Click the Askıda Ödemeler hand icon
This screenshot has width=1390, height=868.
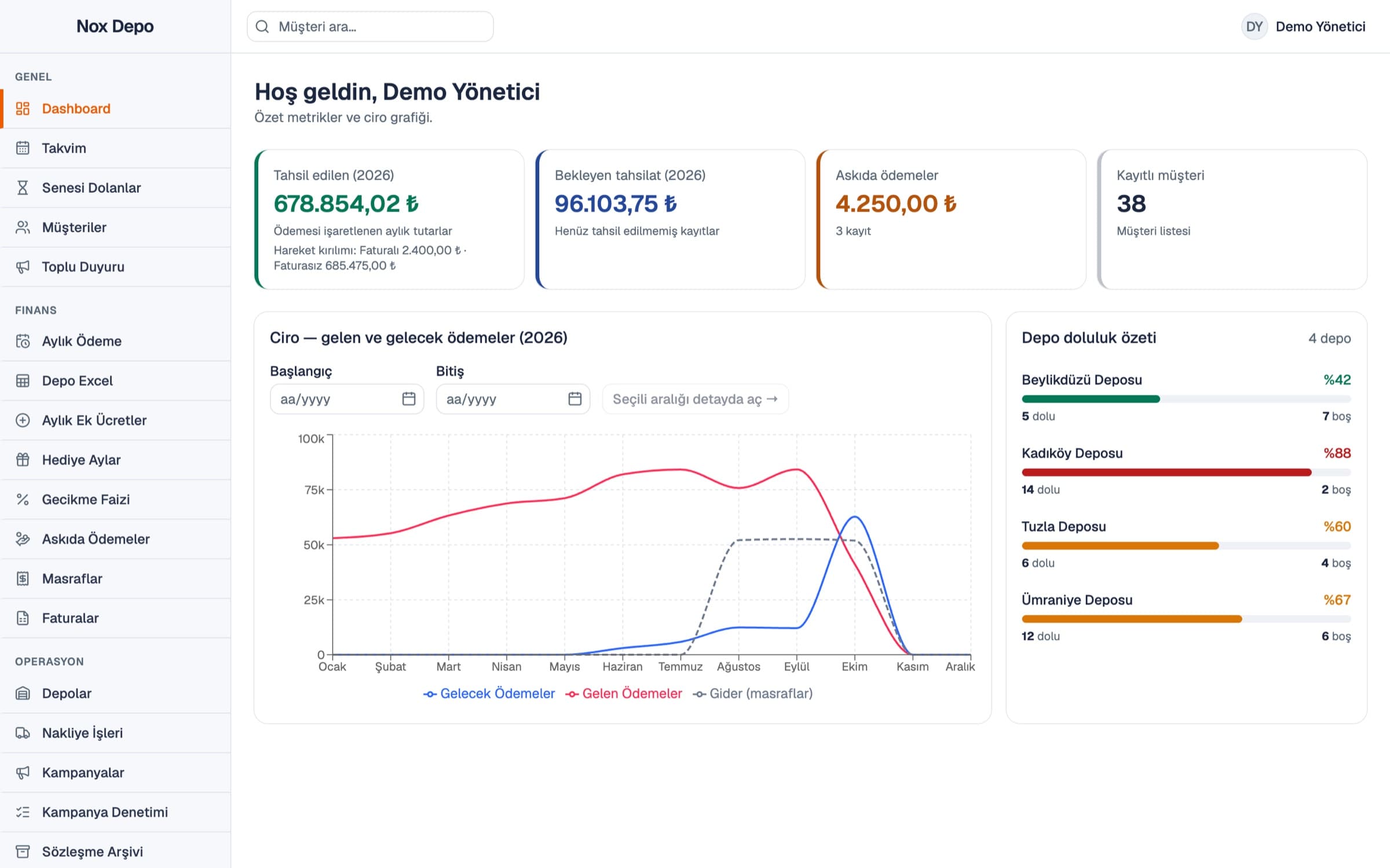[23, 539]
